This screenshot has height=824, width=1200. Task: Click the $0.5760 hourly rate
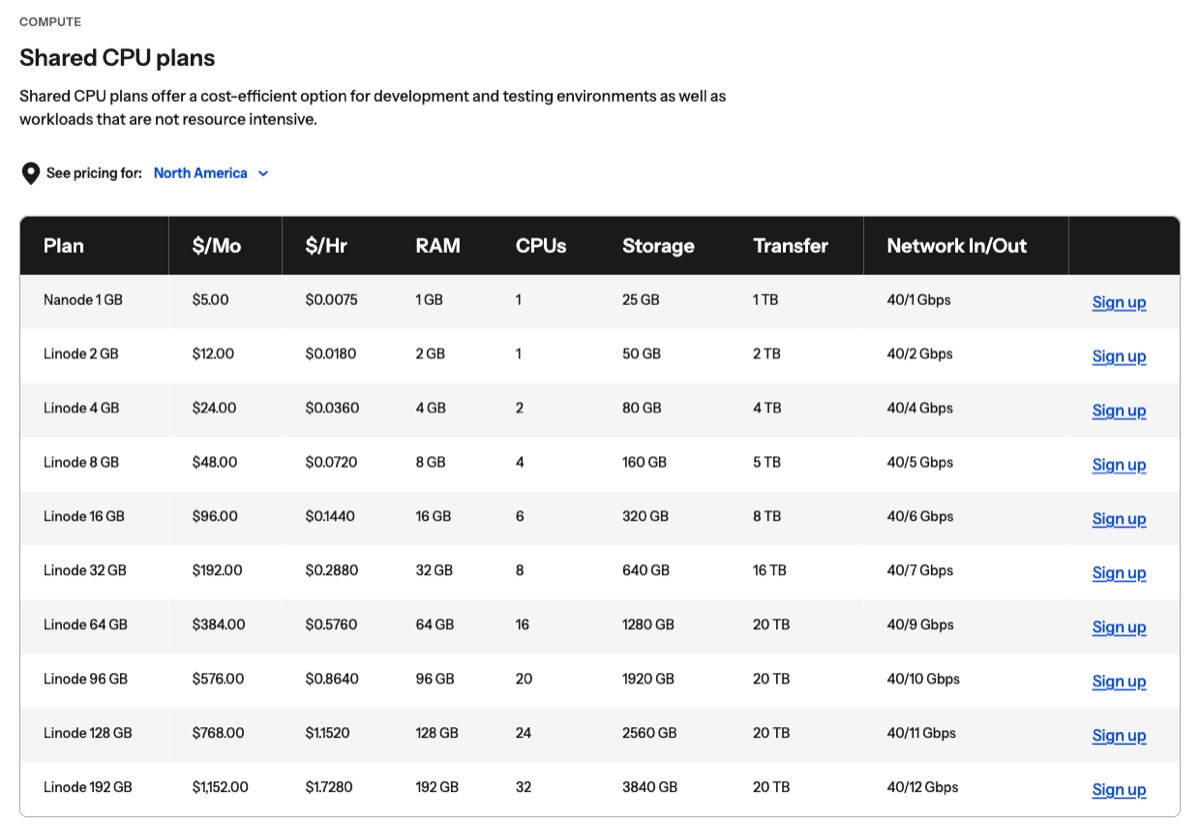coord(332,624)
